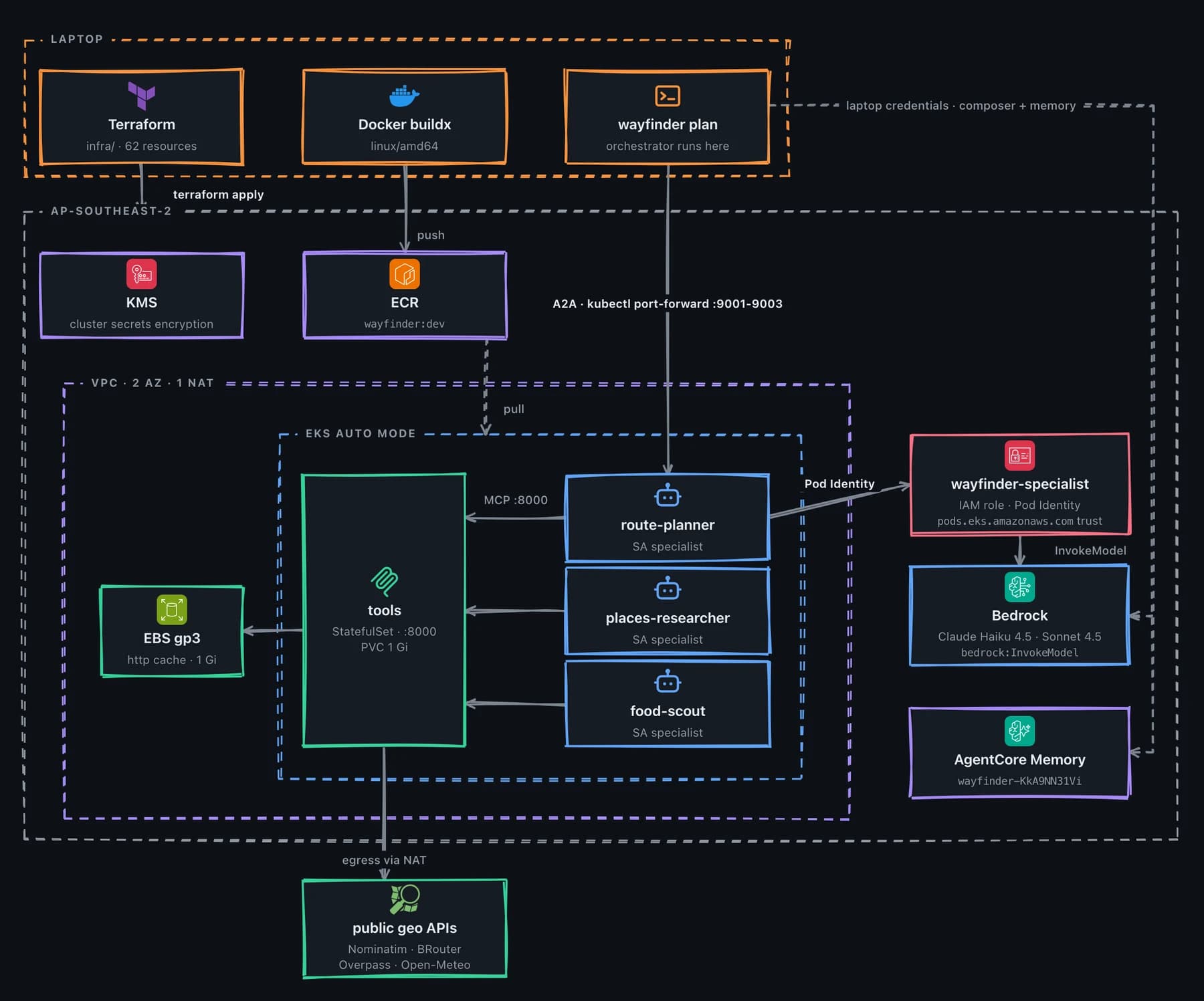Click the red KMS key icon
Image resolution: width=1204 pixels, height=1001 pixels.
pyautogui.click(x=142, y=274)
